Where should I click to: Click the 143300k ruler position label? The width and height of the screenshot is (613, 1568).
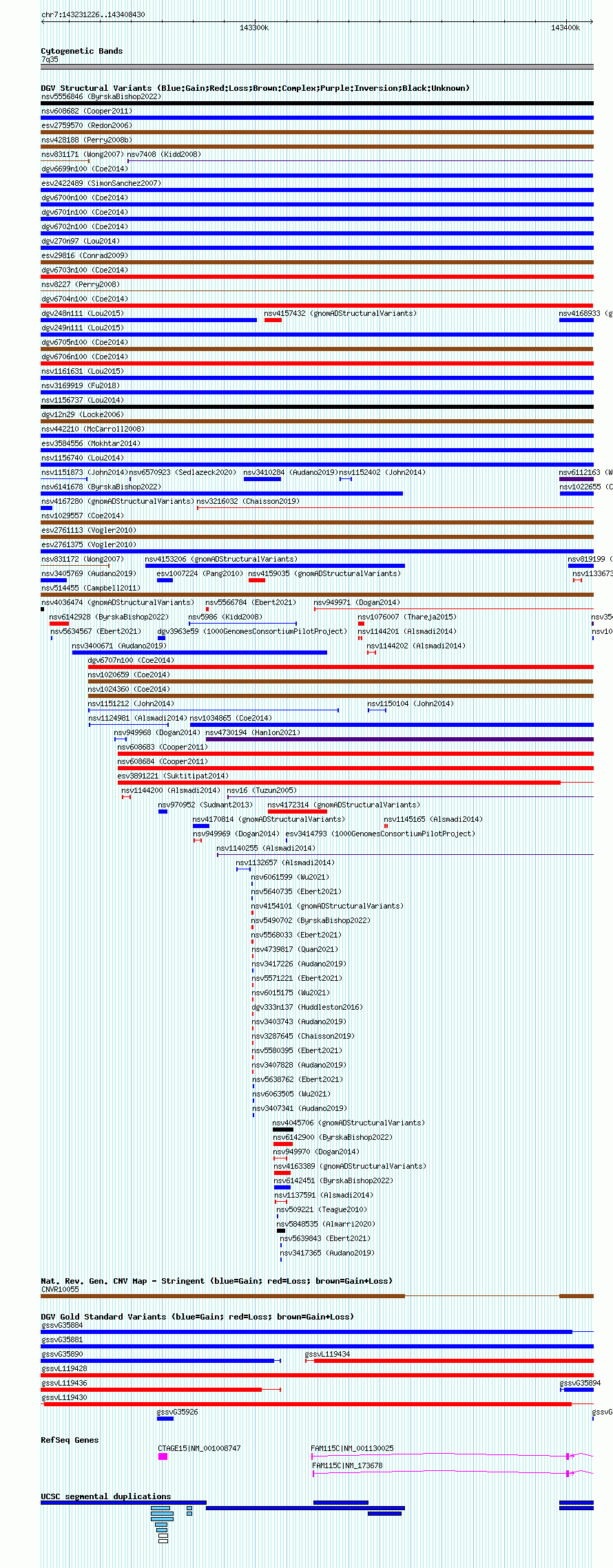(x=254, y=28)
